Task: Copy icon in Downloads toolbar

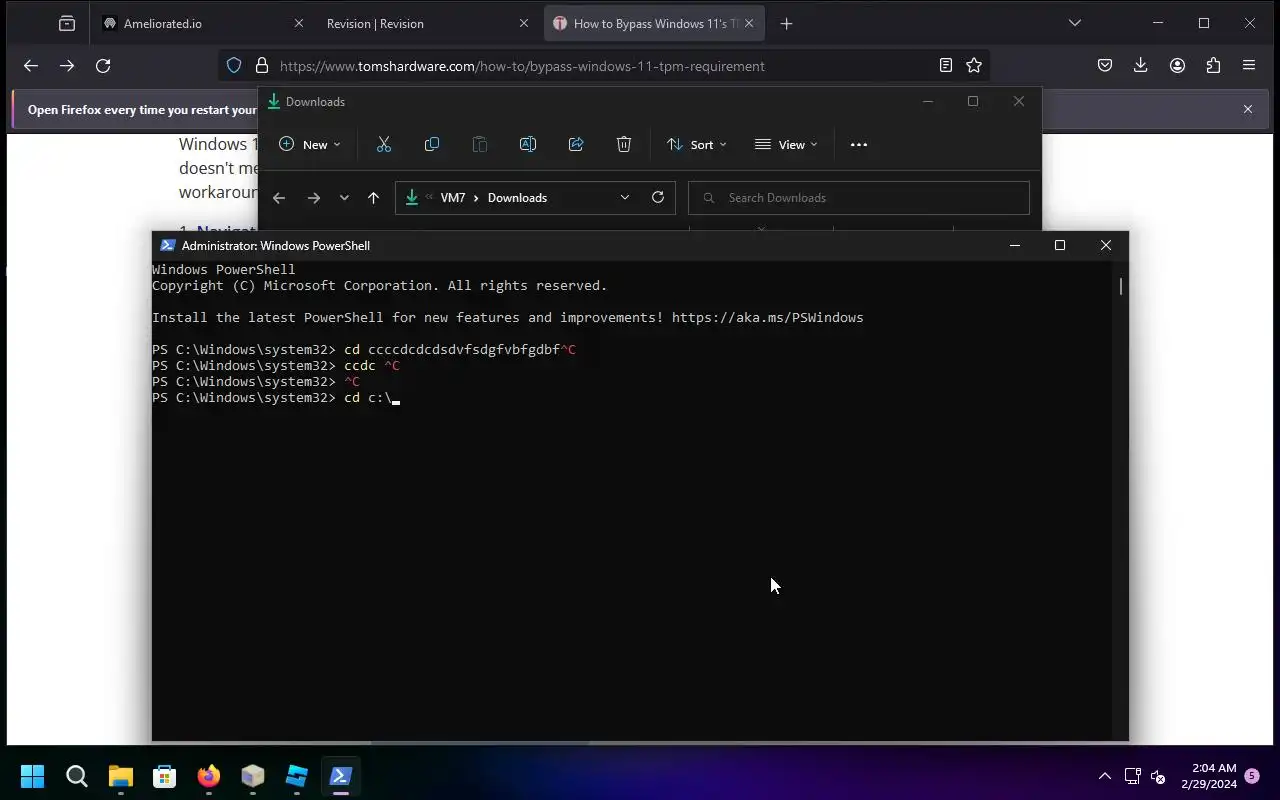Action: pyautogui.click(x=432, y=144)
